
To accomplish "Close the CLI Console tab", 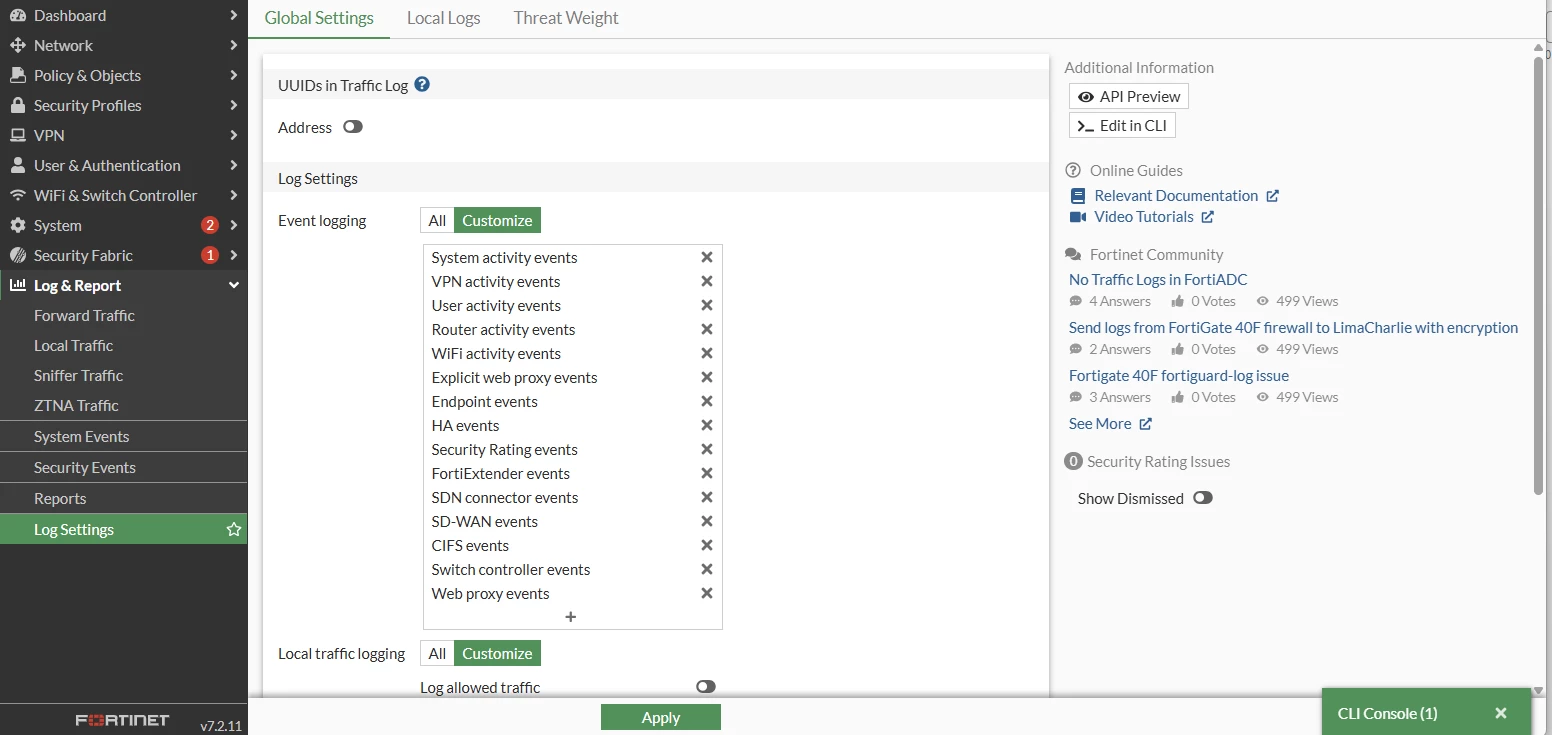I will pyautogui.click(x=1501, y=713).
